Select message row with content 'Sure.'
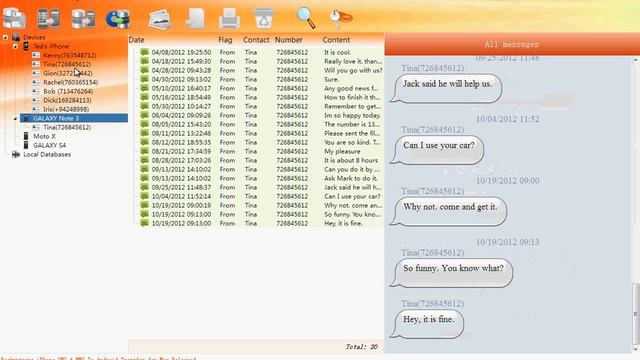Screen dimensions: 640x360 click(261, 79)
